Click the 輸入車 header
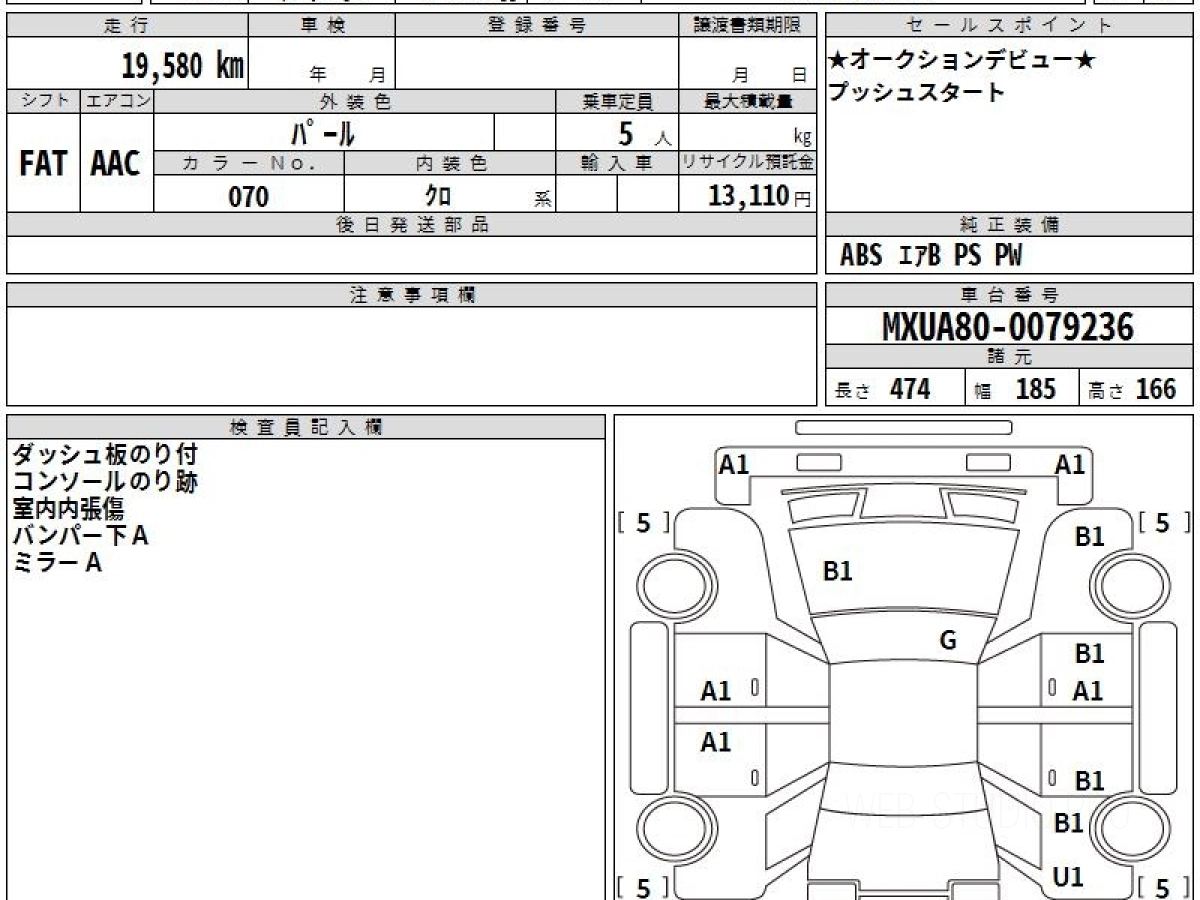 tap(617, 163)
